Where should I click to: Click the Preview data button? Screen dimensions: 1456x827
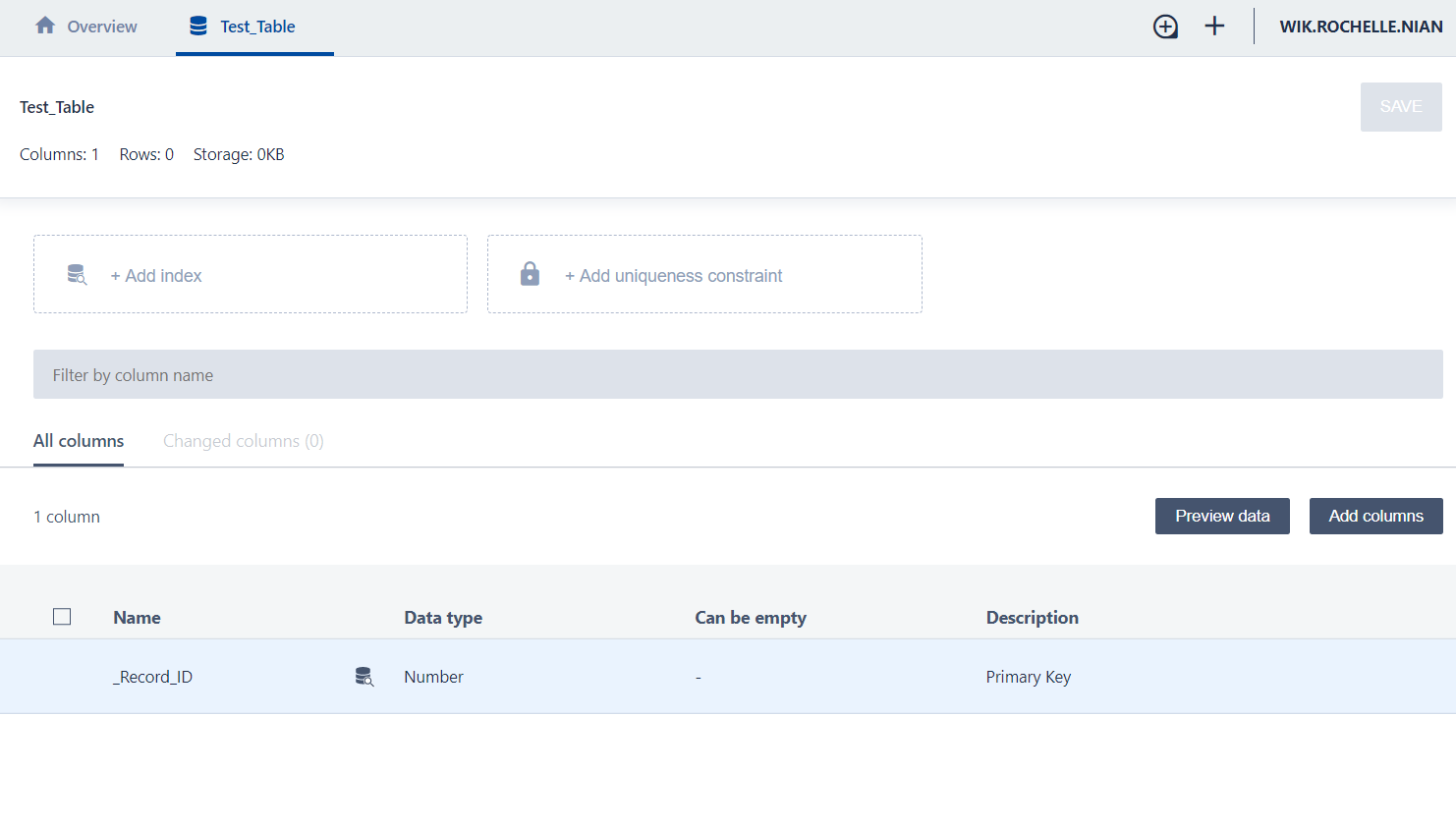(1222, 517)
